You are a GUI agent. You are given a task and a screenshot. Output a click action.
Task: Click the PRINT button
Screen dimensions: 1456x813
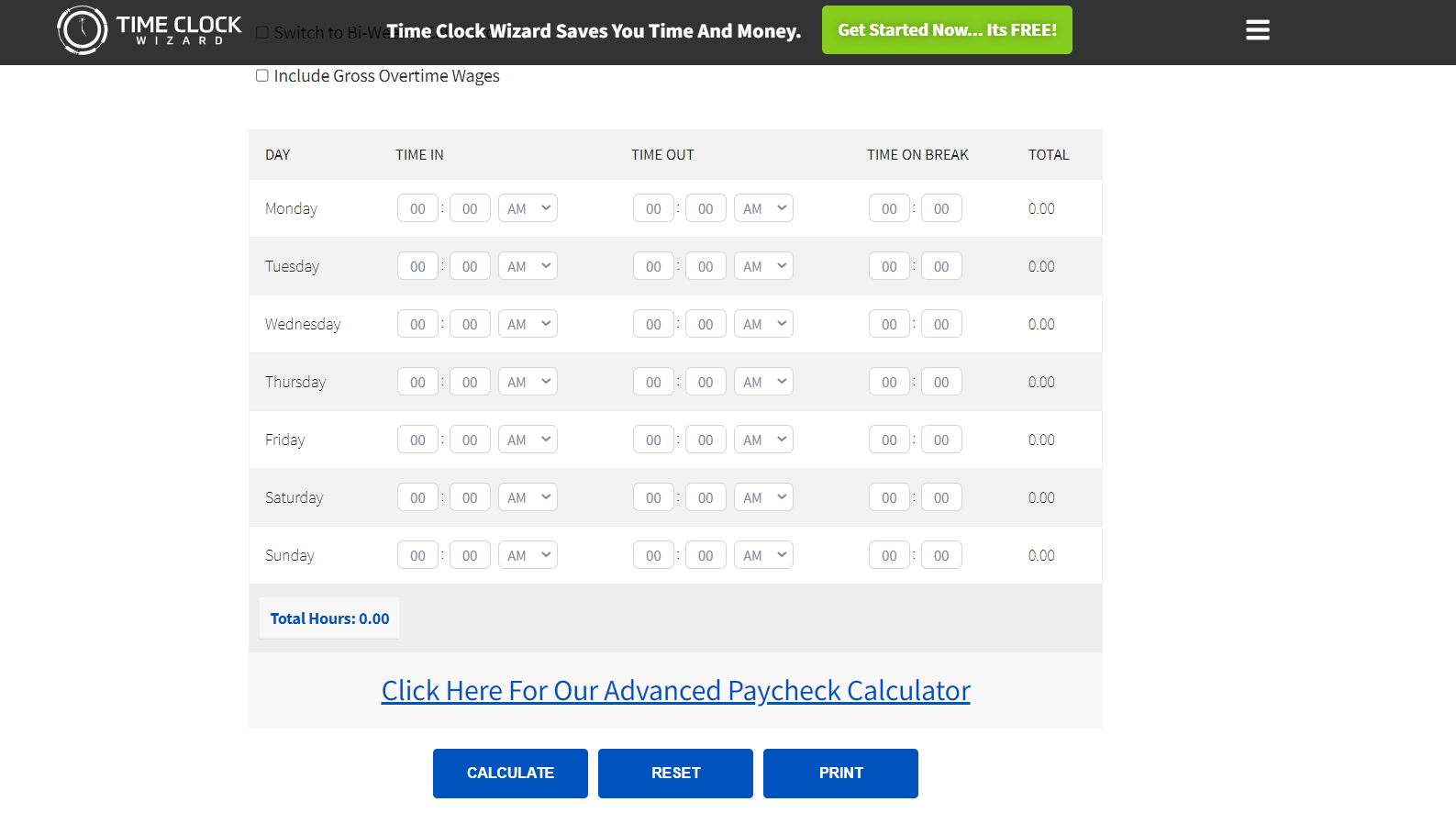tap(840, 774)
